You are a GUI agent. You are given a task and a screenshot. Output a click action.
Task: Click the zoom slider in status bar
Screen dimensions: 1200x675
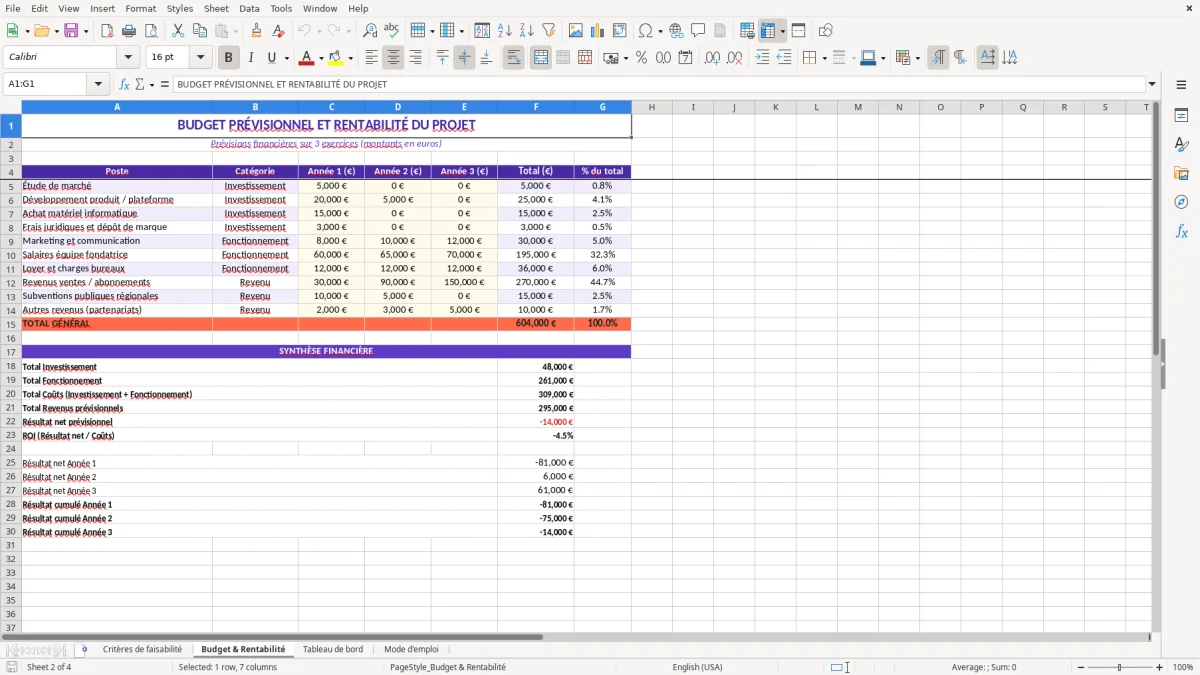[x=1119, y=667]
